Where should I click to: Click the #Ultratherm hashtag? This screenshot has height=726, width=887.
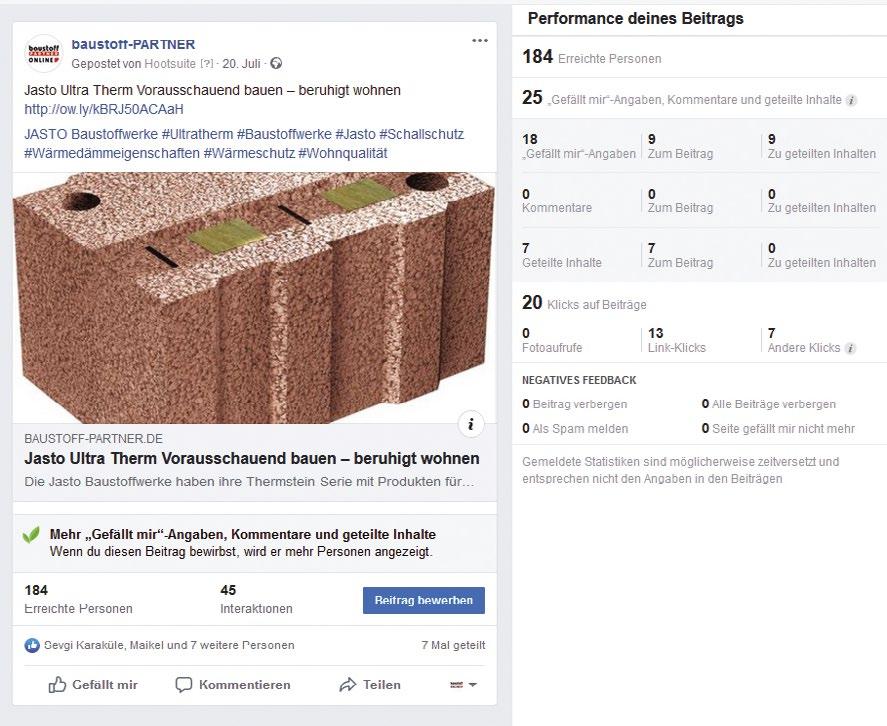pos(197,134)
